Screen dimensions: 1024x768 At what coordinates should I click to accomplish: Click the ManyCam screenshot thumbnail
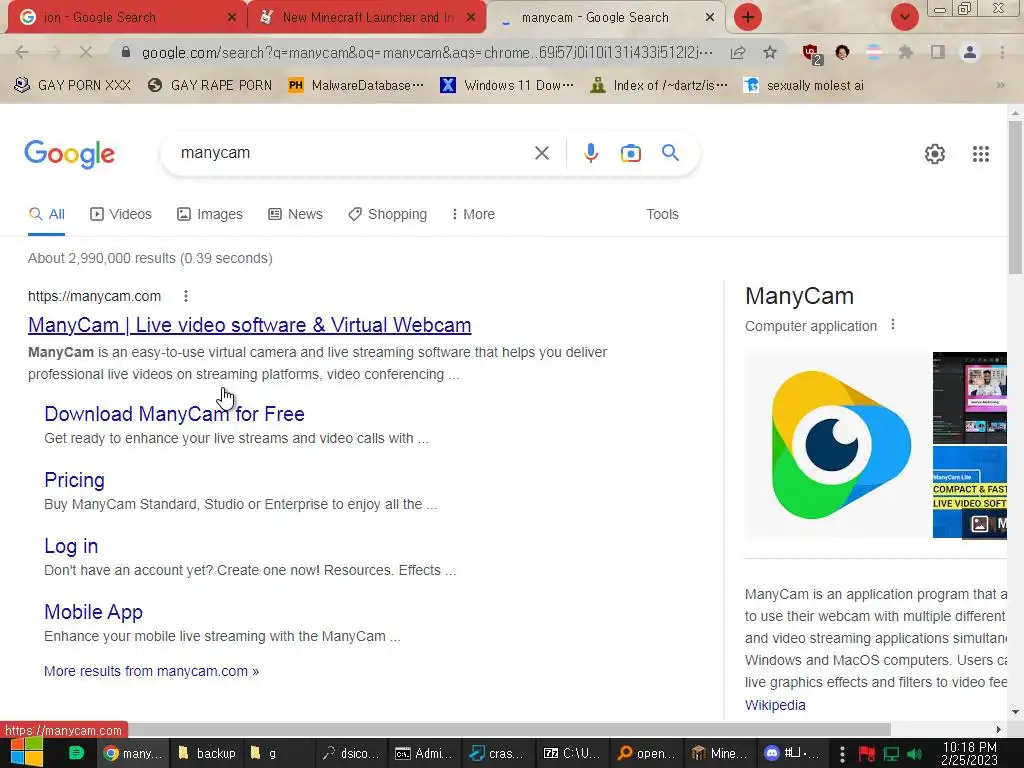[970, 398]
